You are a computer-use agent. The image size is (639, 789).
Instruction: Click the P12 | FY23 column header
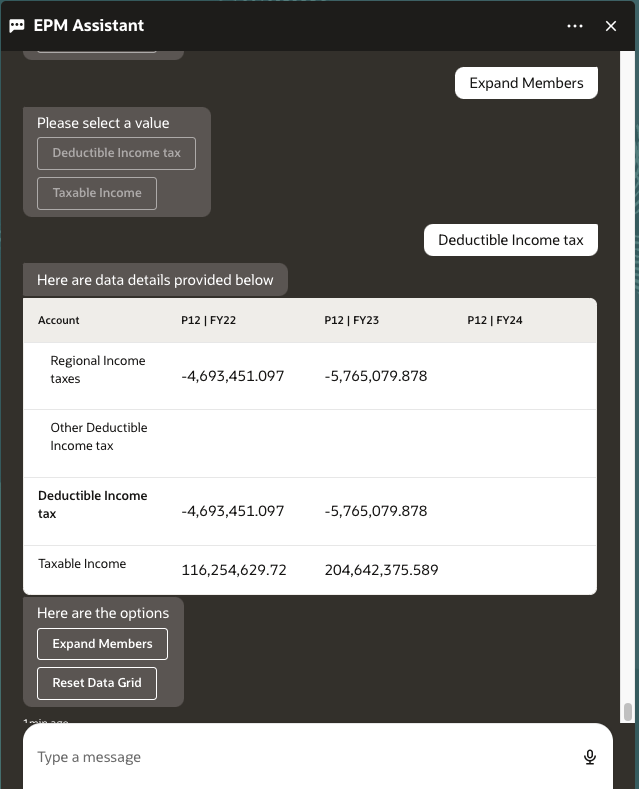pos(351,320)
